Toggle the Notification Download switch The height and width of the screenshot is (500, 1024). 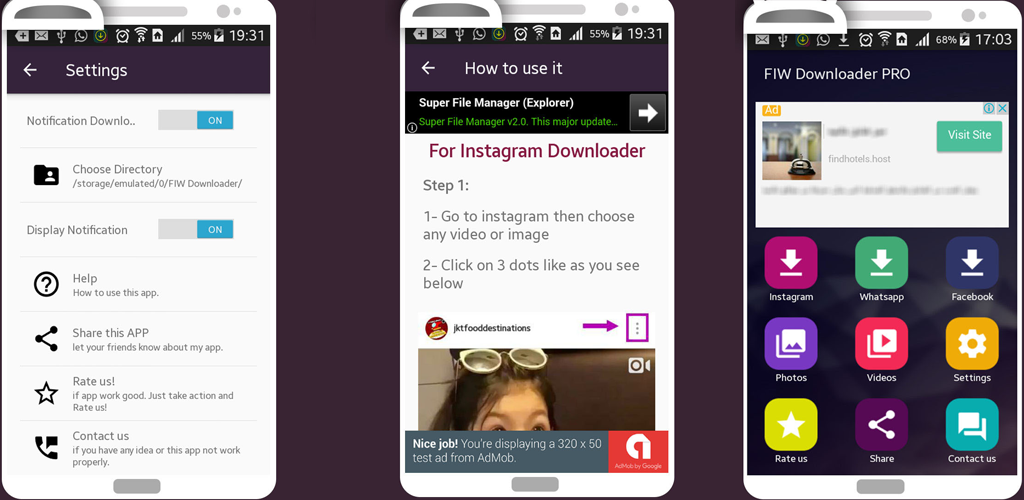click(x=196, y=120)
